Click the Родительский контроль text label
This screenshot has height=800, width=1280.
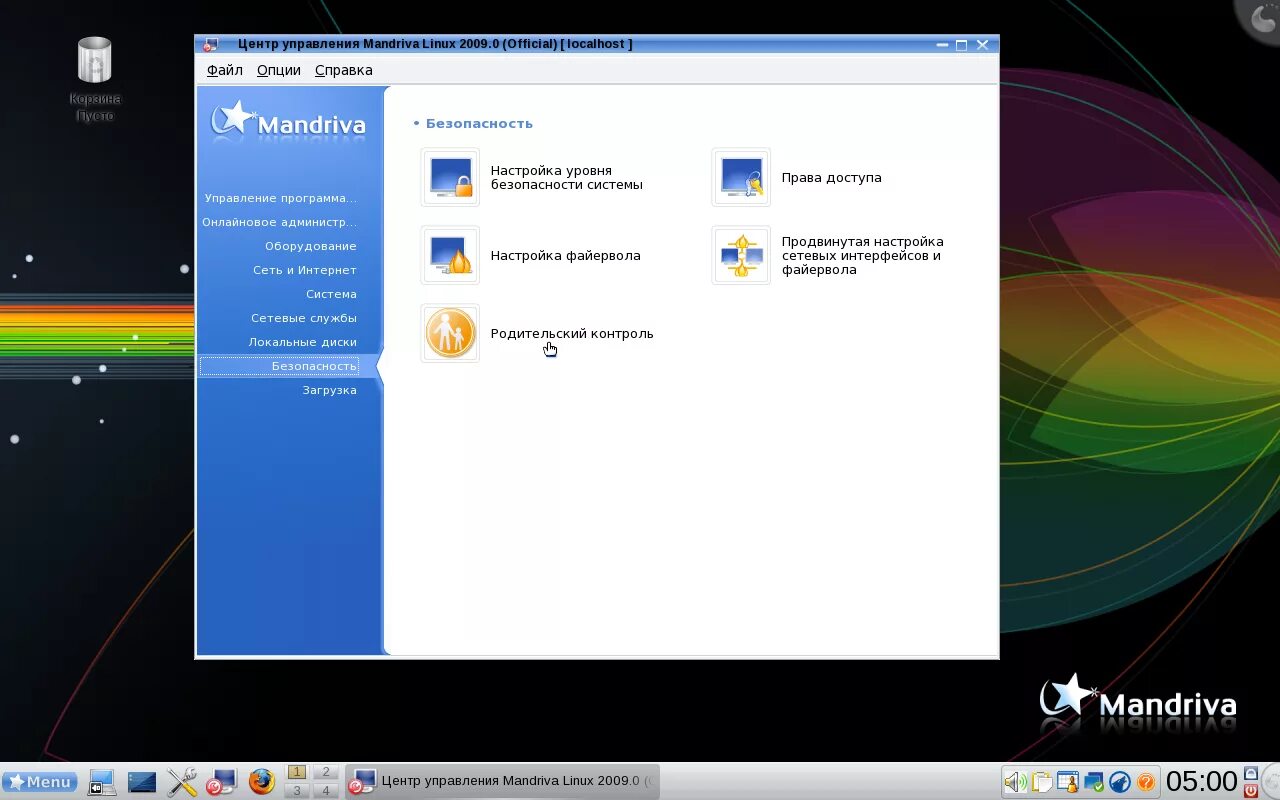(572, 333)
